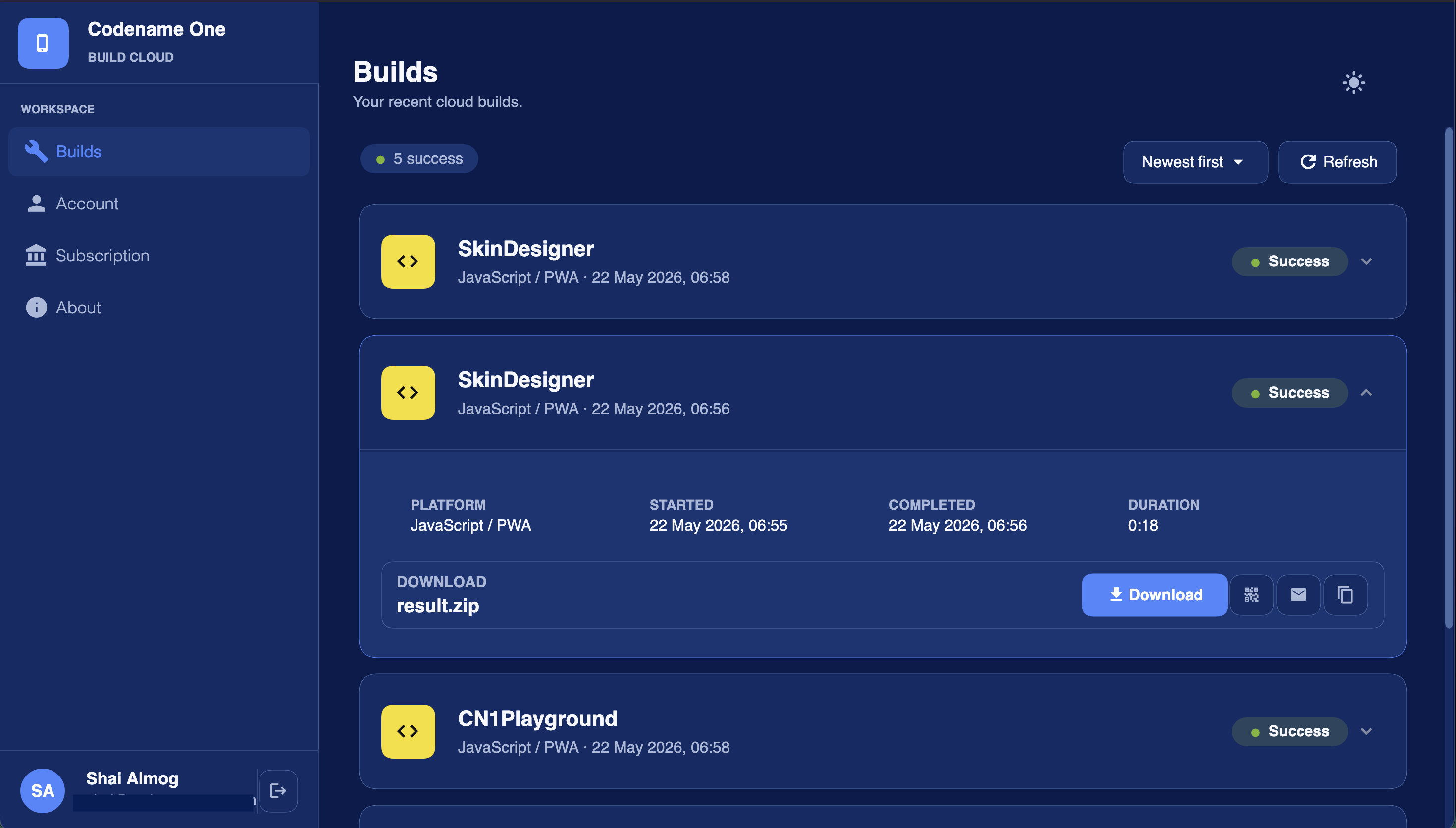The width and height of the screenshot is (1456, 828).
Task: Click the 'Builds' page heading
Action: click(395, 72)
